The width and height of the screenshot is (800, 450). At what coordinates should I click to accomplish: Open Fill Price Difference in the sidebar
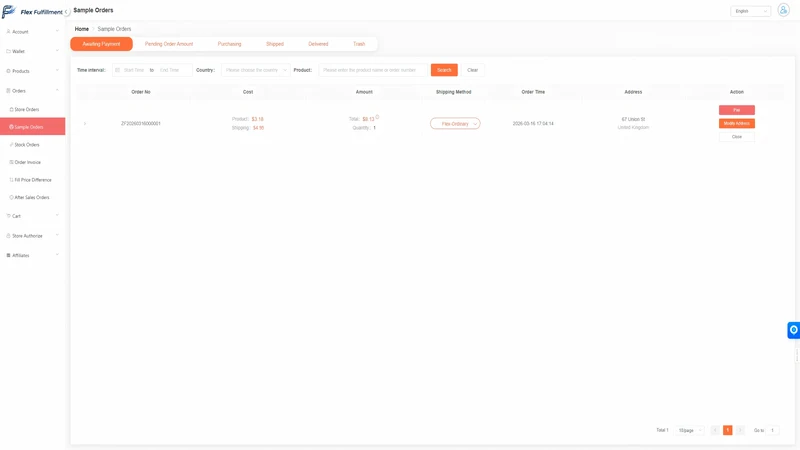tap(33, 180)
